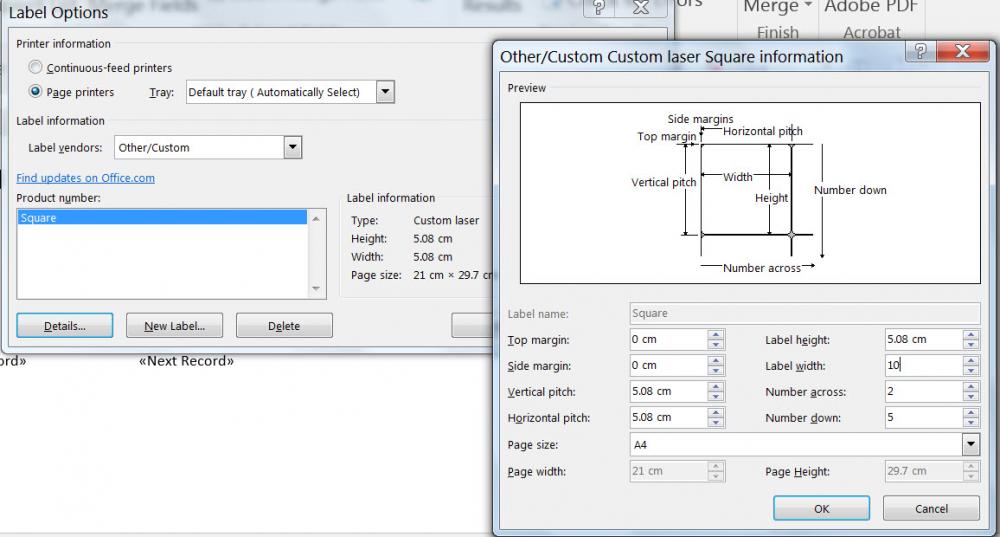Click into Label height field
Screen dimensions: 1000x537
click(x=923, y=339)
